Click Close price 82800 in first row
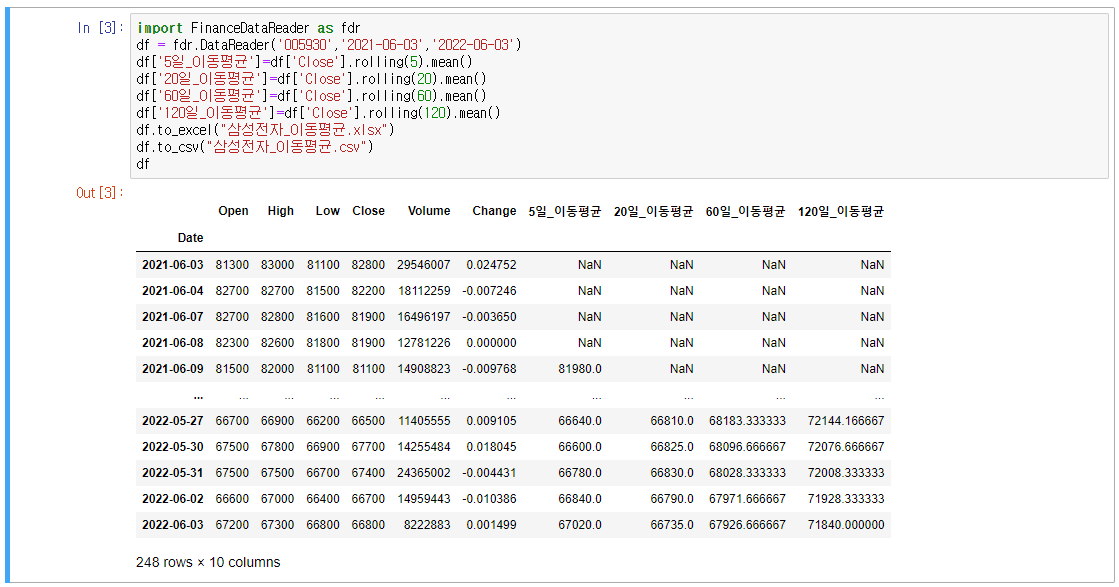The height and width of the screenshot is (587, 1119). 368,265
